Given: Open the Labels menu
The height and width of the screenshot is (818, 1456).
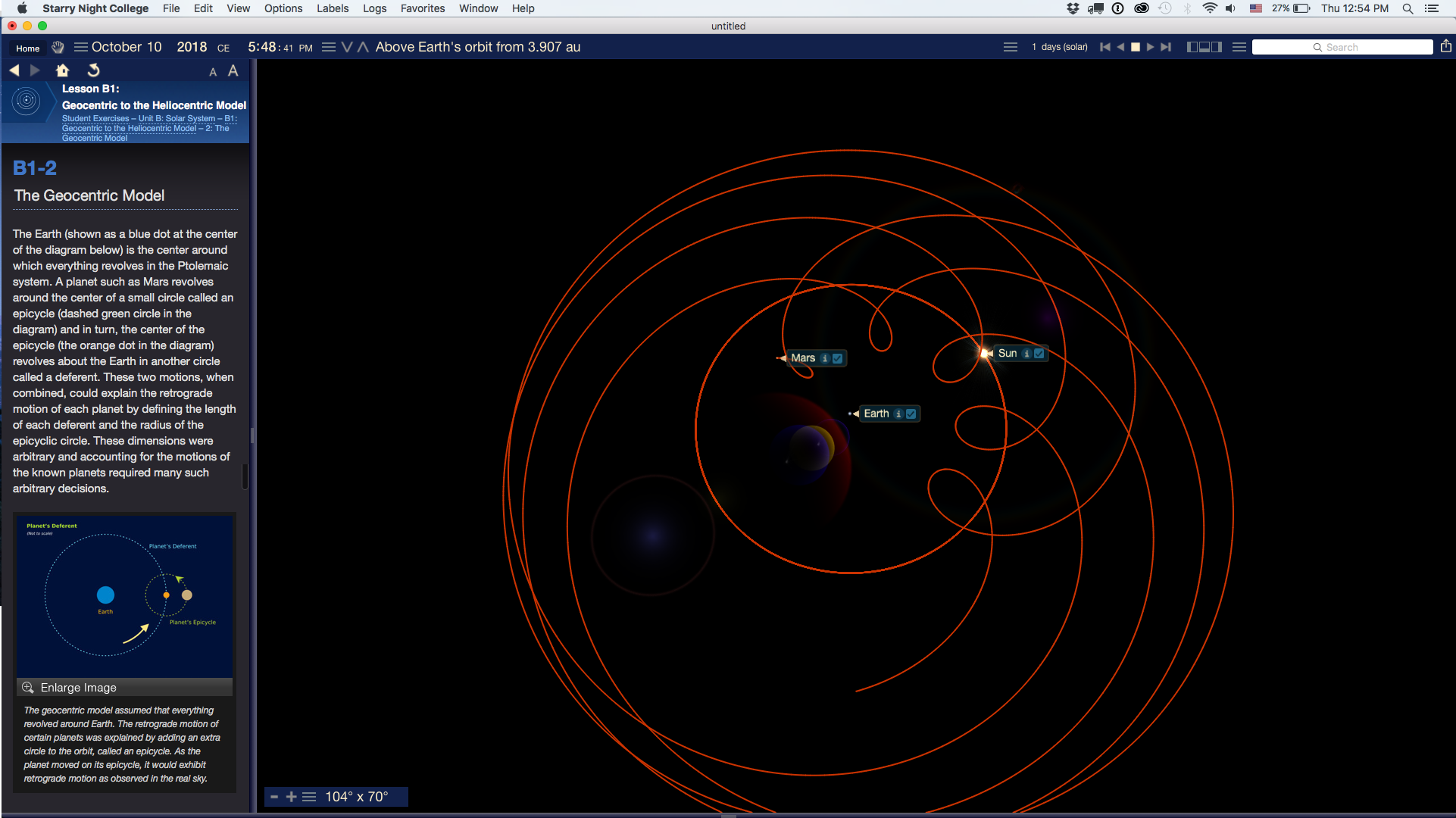Looking at the screenshot, I should [332, 8].
